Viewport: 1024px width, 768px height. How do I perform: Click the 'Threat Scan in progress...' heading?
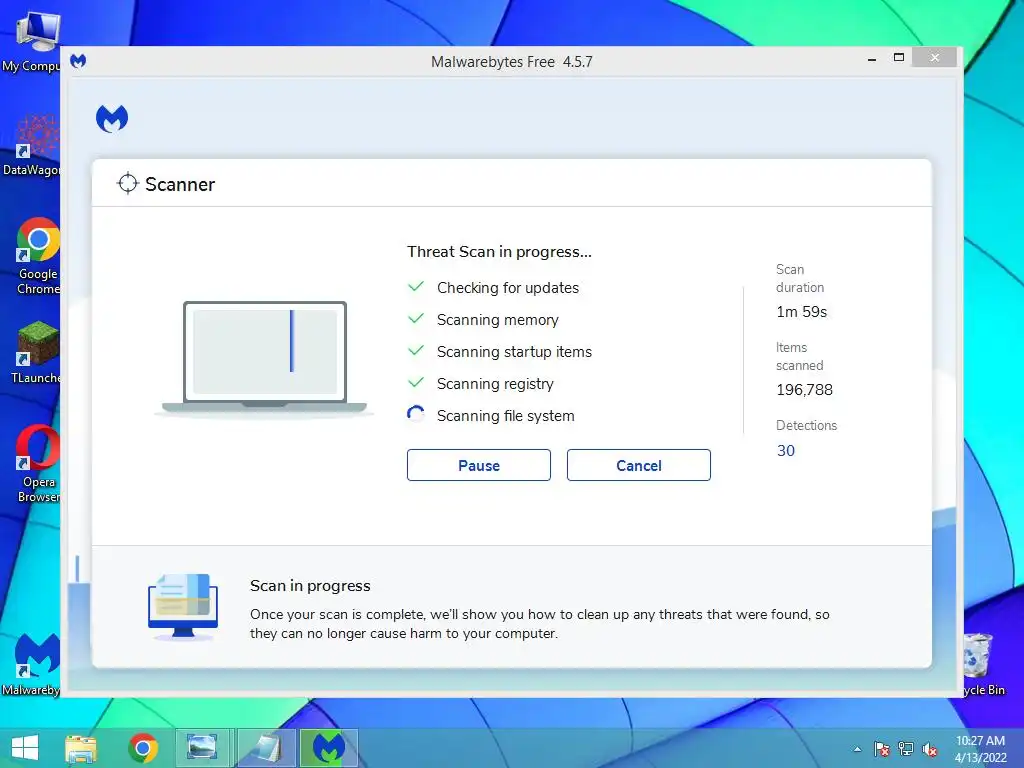500,252
